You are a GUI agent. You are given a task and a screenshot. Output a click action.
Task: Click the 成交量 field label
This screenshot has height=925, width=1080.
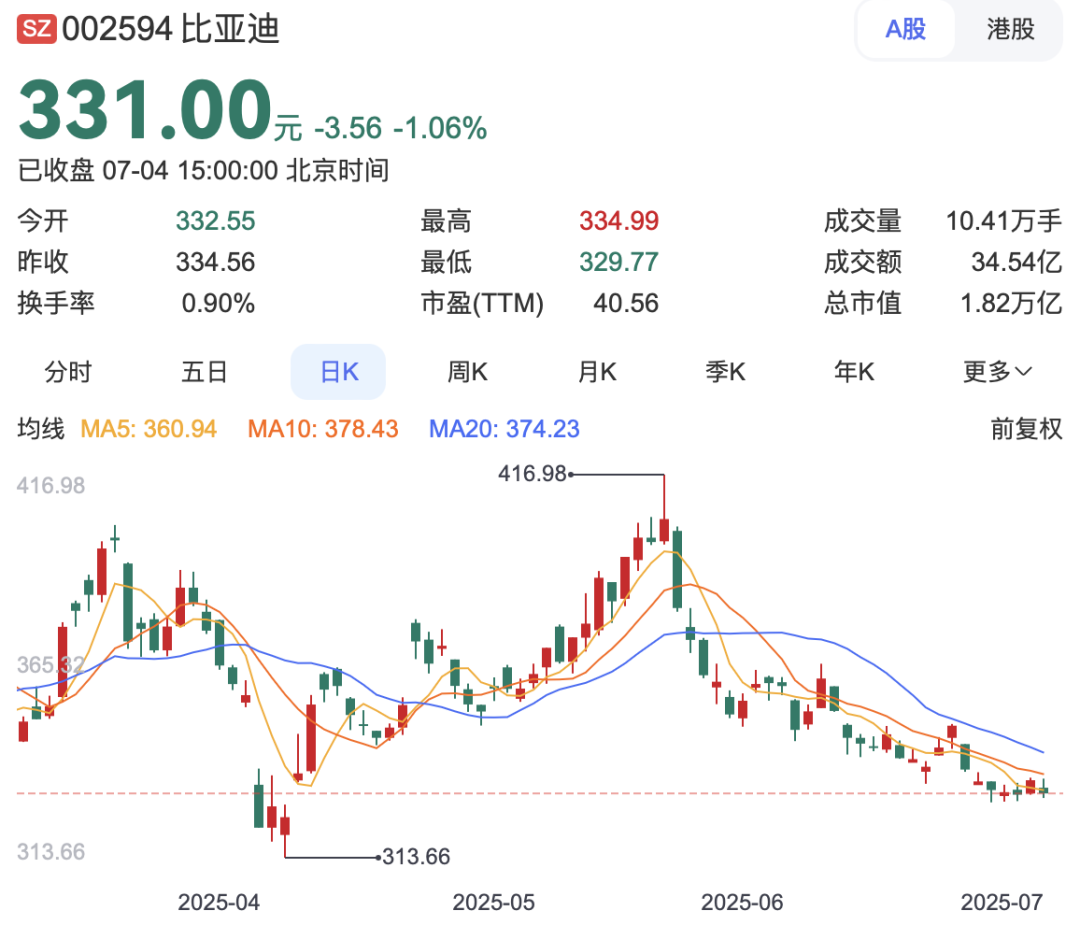863,221
